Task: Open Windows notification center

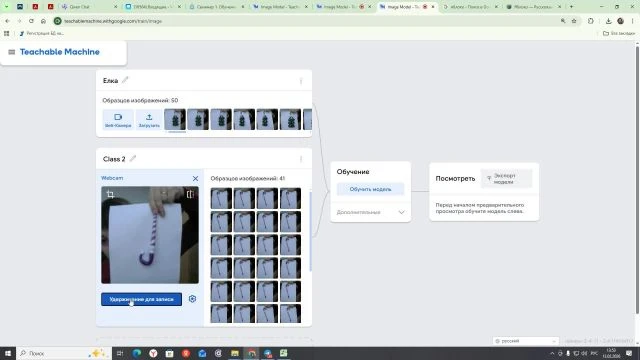Action: pos(629,353)
